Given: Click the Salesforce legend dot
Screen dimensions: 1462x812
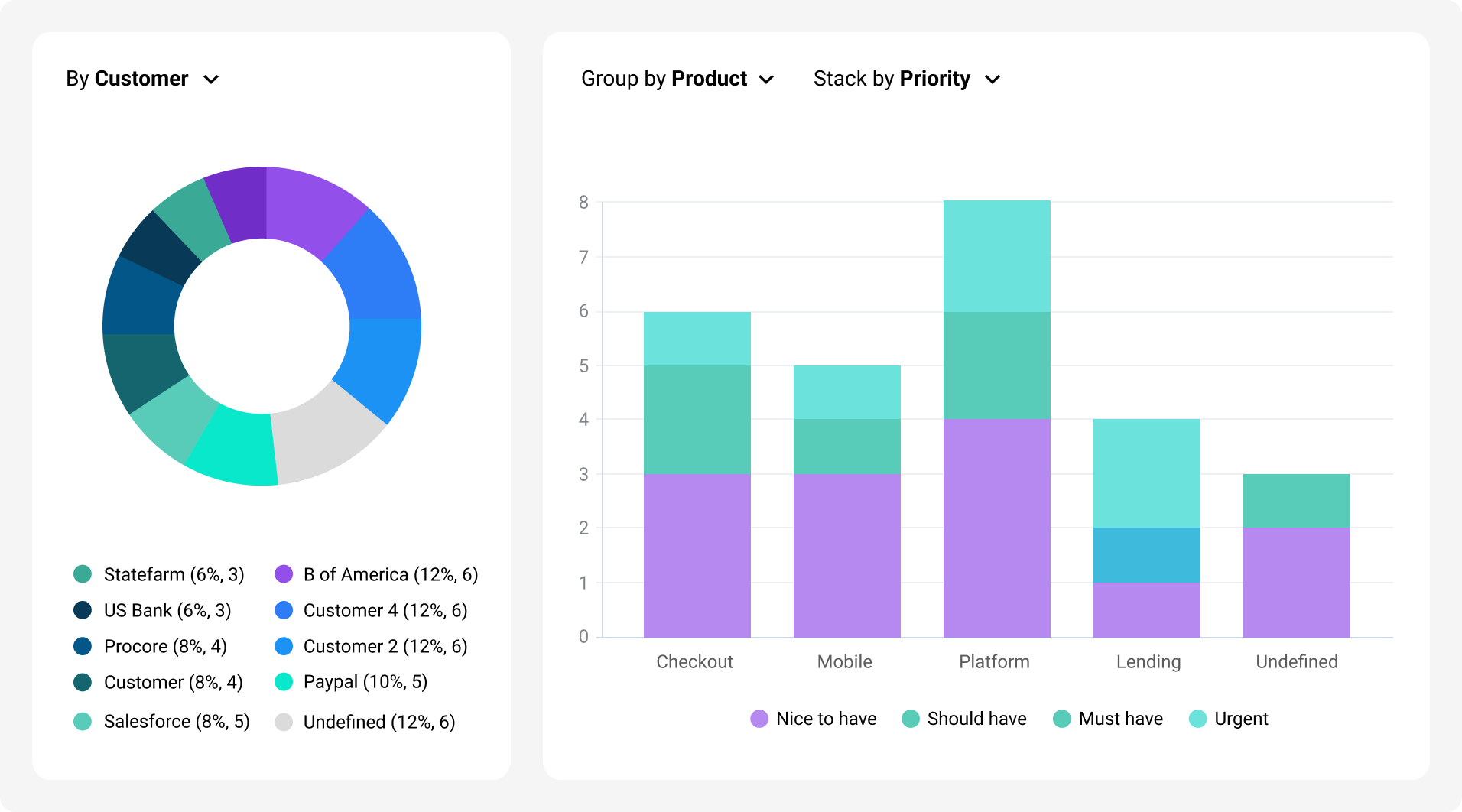Looking at the screenshot, I should [83, 722].
